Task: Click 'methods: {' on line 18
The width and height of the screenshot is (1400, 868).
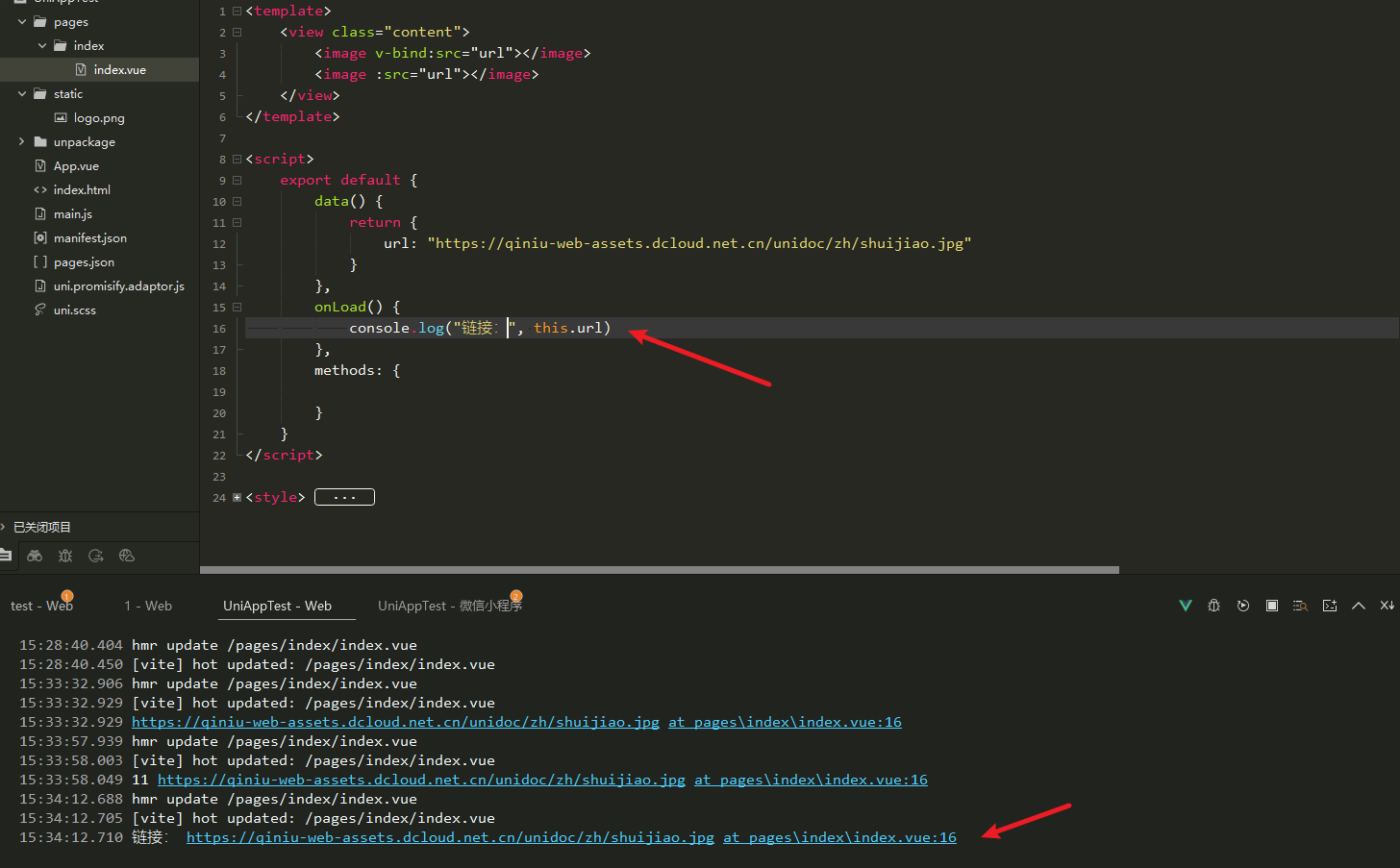Action: (357, 370)
